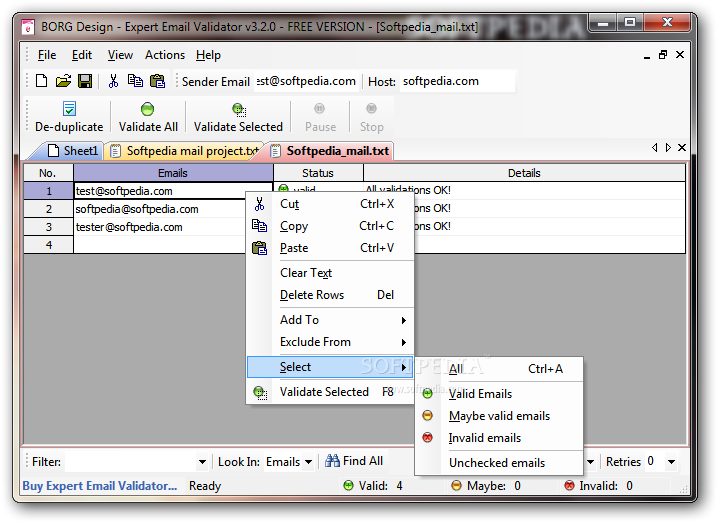Restore the inner document window
Screen dimensions: 718x523
pos(663,55)
